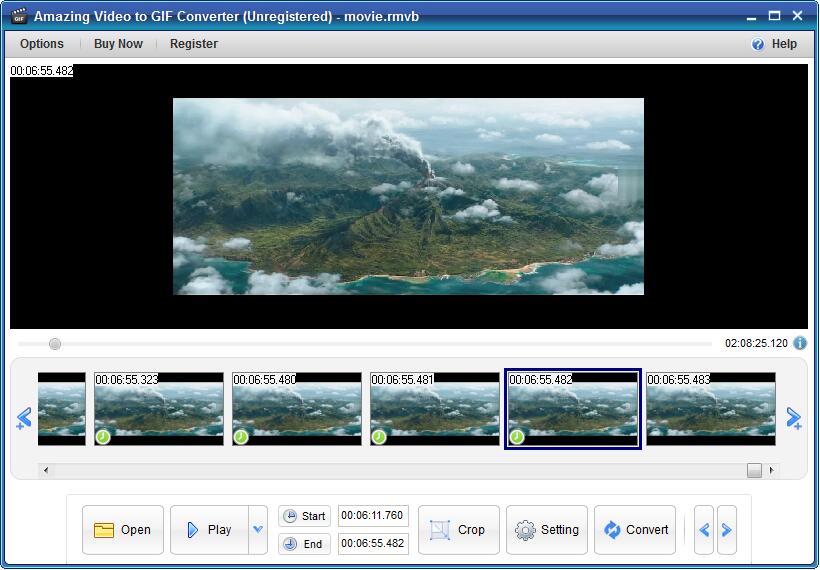Open the Register menu item

pyautogui.click(x=194, y=44)
